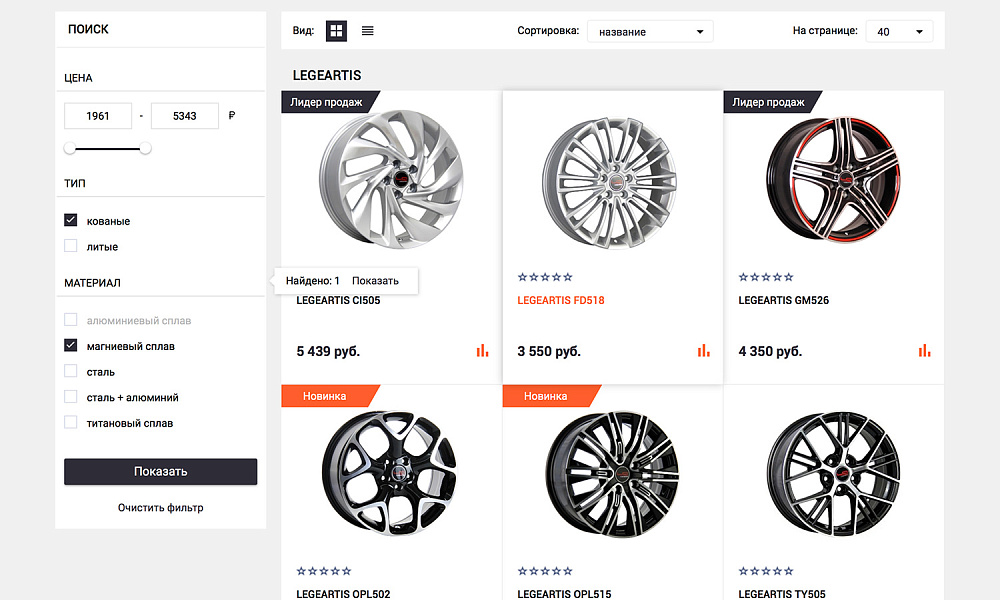Enter a value in the minimum price field
Viewport: 1000px width, 600px height.
pyautogui.click(x=97, y=115)
